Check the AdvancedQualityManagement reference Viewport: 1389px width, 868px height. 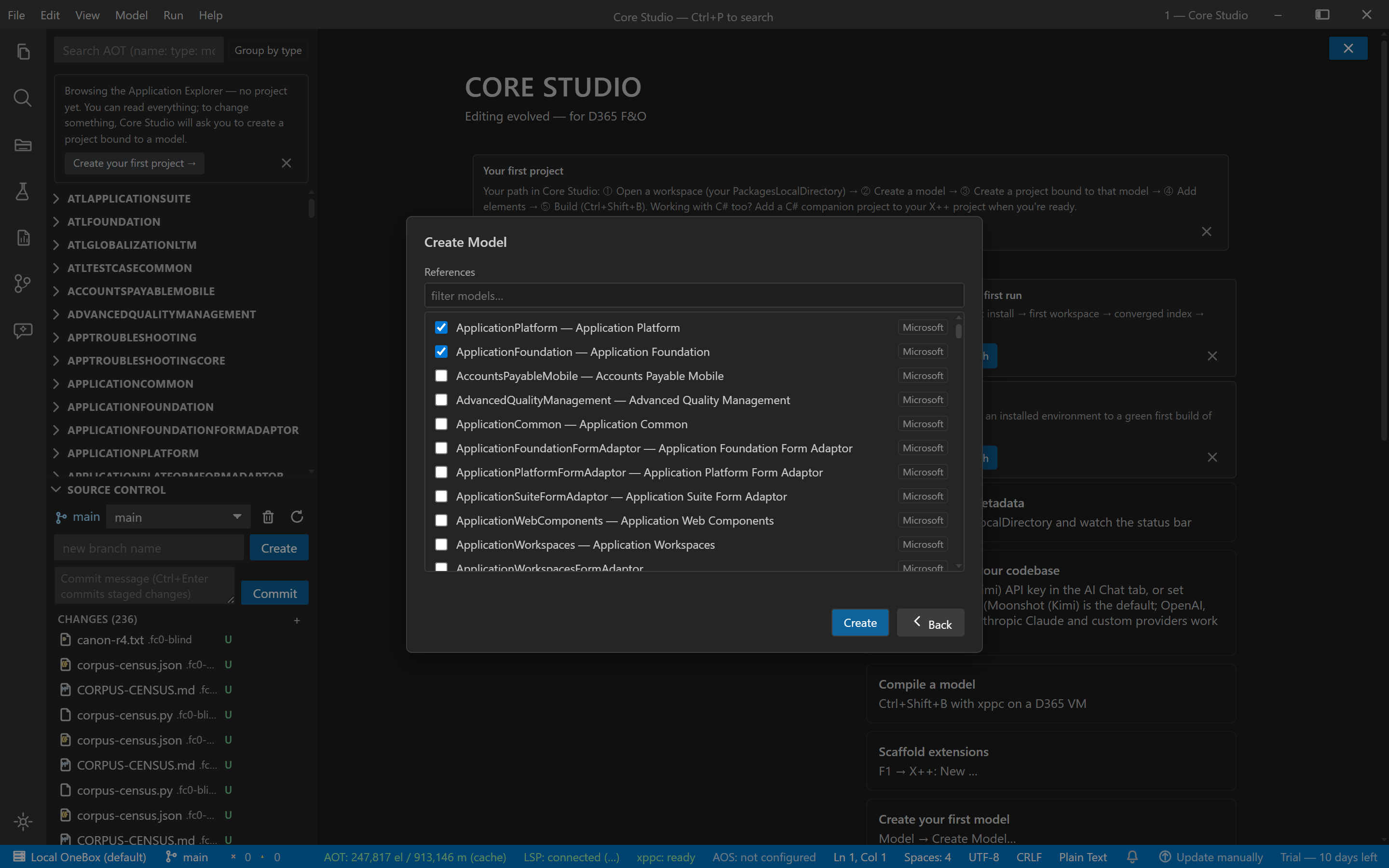tap(441, 400)
